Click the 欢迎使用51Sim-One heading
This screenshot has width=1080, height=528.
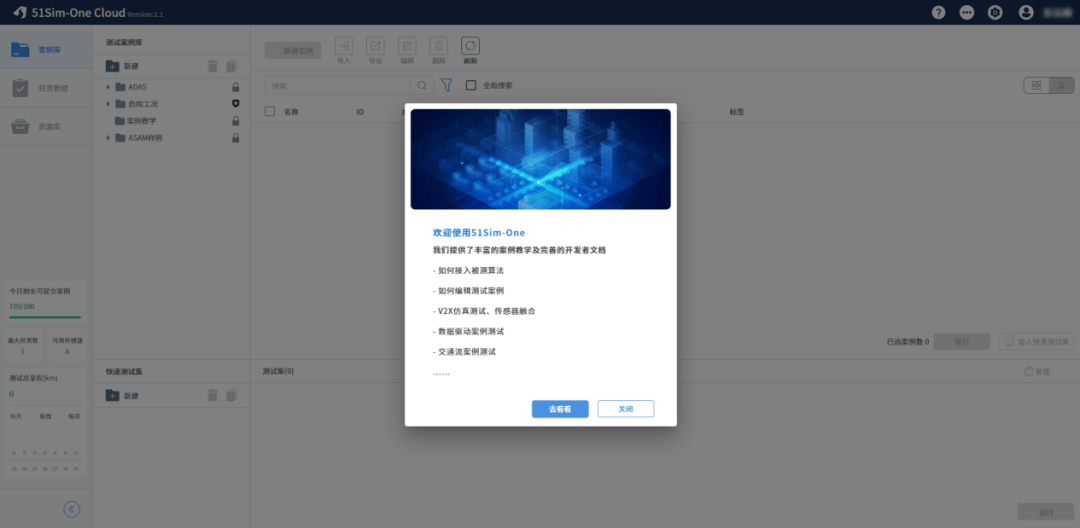click(x=479, y=233)
